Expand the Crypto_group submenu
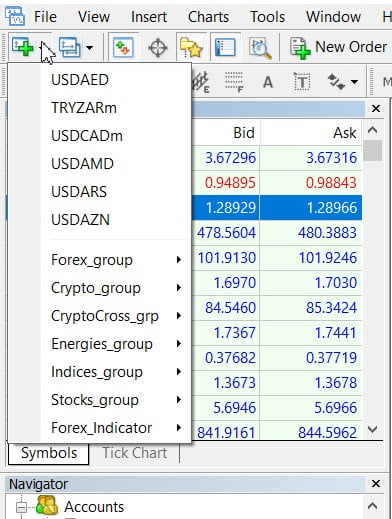This screenshot has width=392, height=519. tap(99, 288)
